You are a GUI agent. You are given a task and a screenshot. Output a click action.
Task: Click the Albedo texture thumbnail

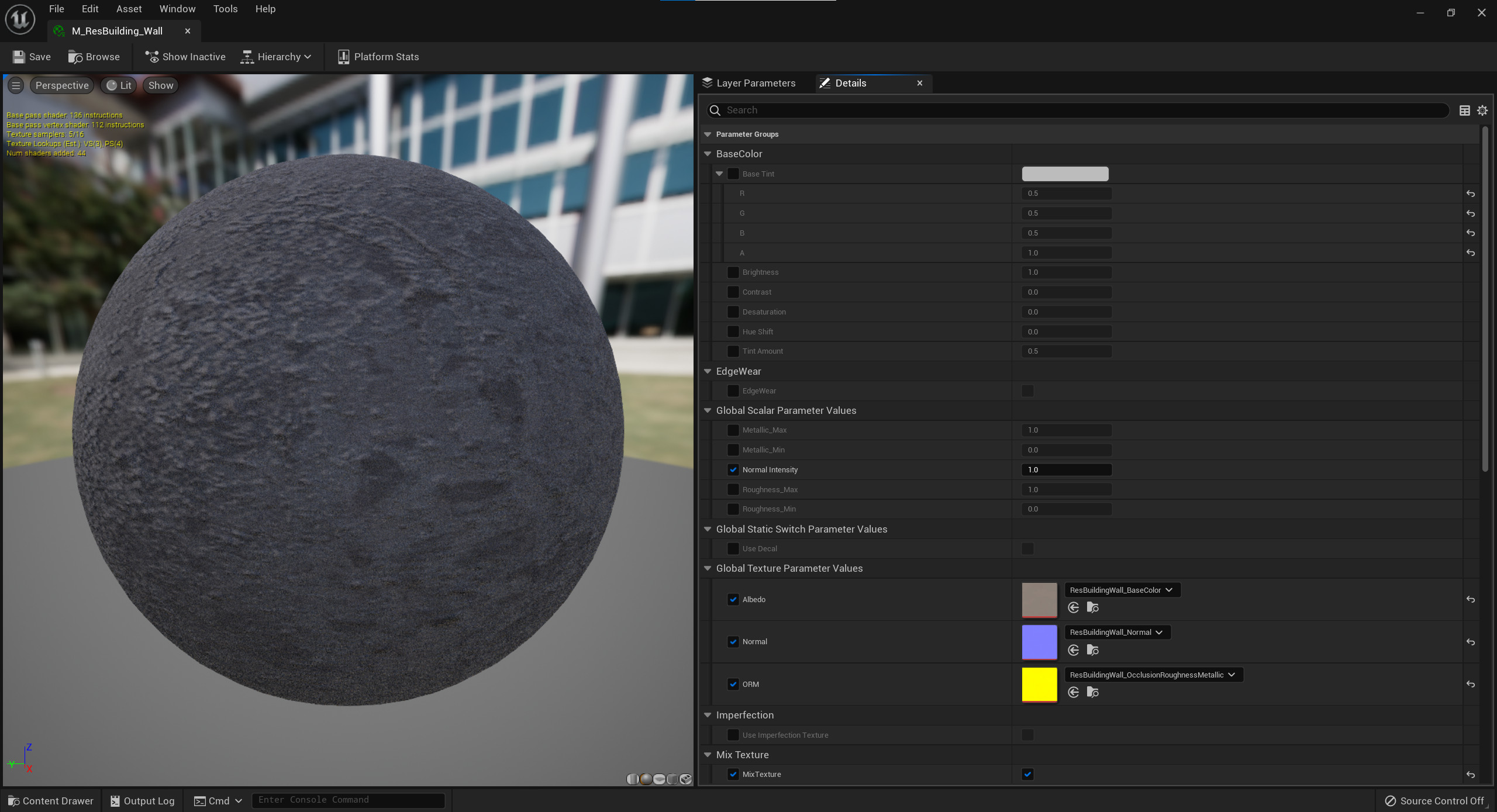1039,600
